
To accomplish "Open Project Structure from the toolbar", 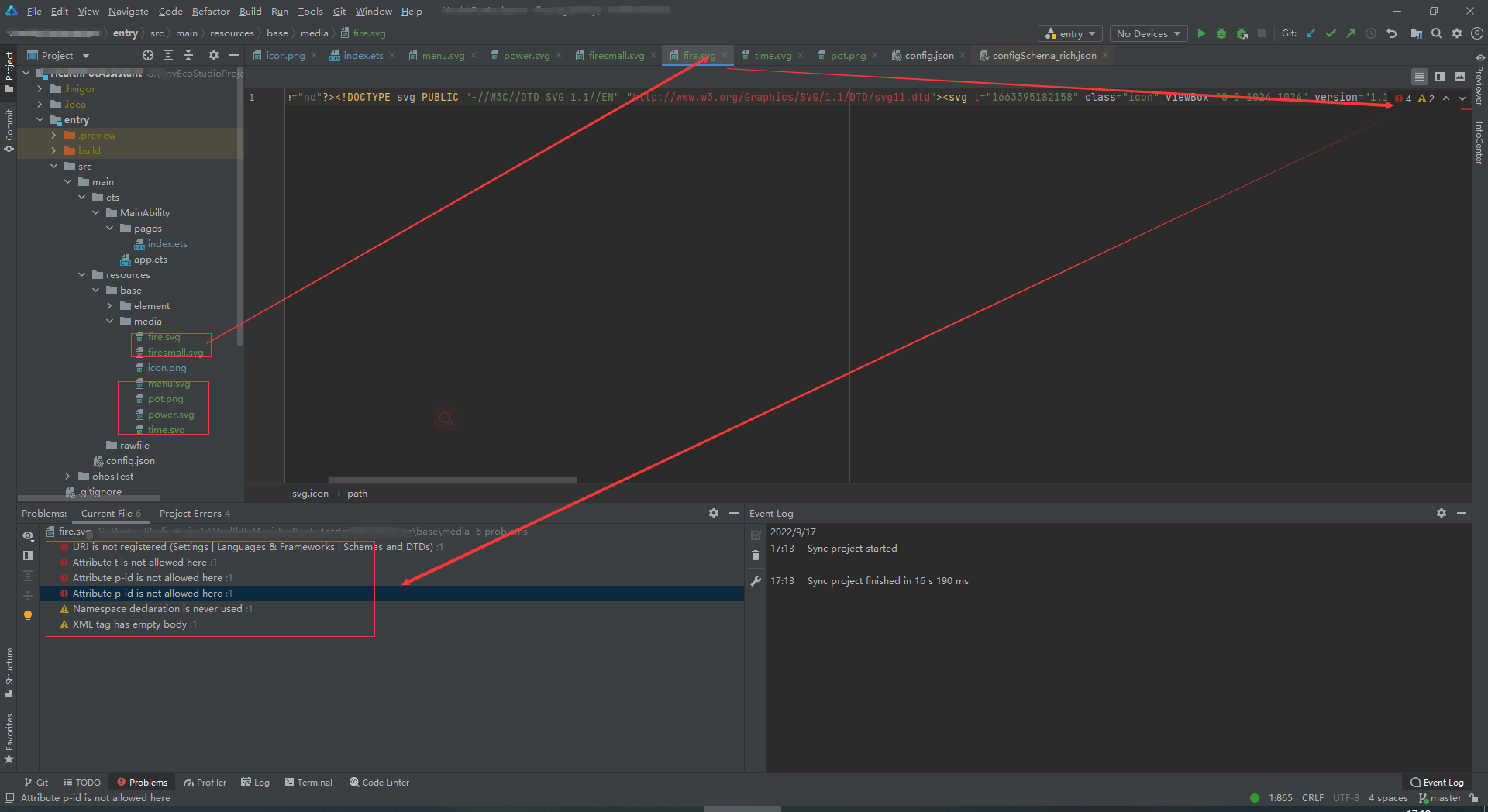I will (1417, 33).
